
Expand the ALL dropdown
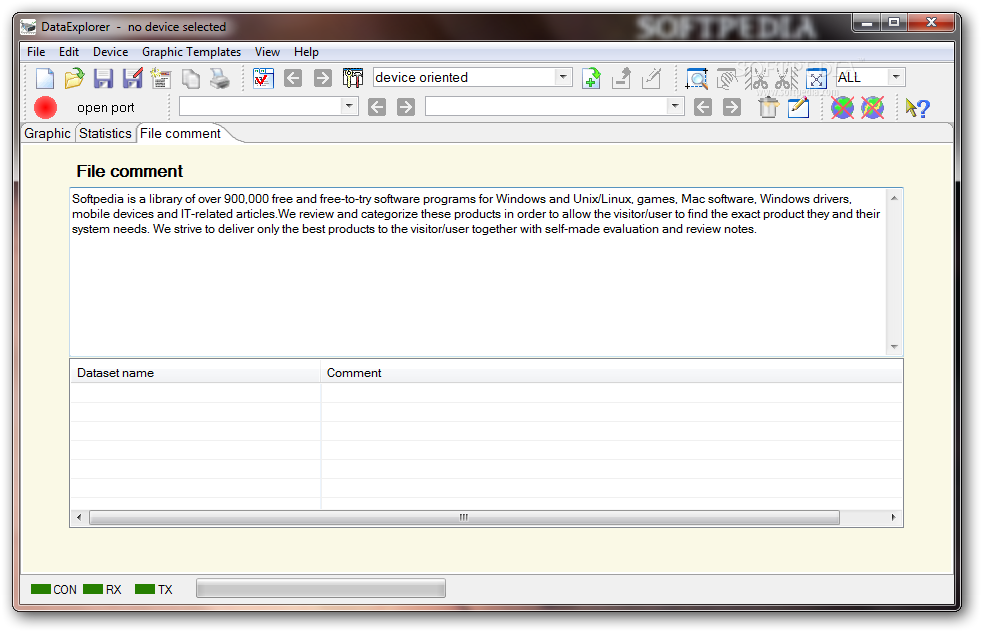[x=896, y=77]
